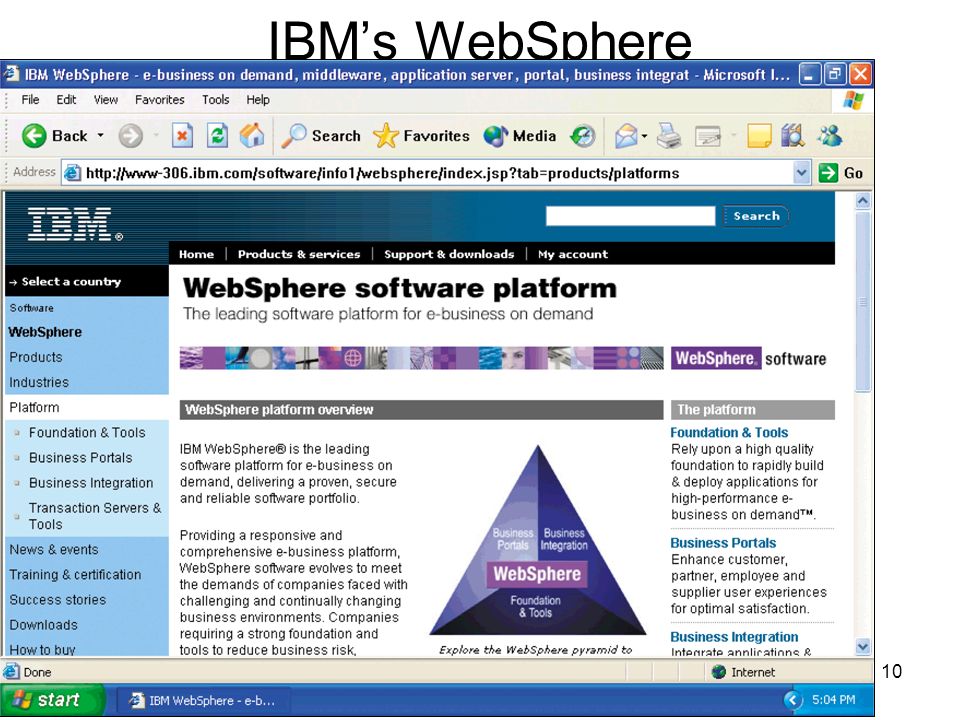Click the green Go arrow icon
This screenshot has width=960, height=720.
(828, 173)
